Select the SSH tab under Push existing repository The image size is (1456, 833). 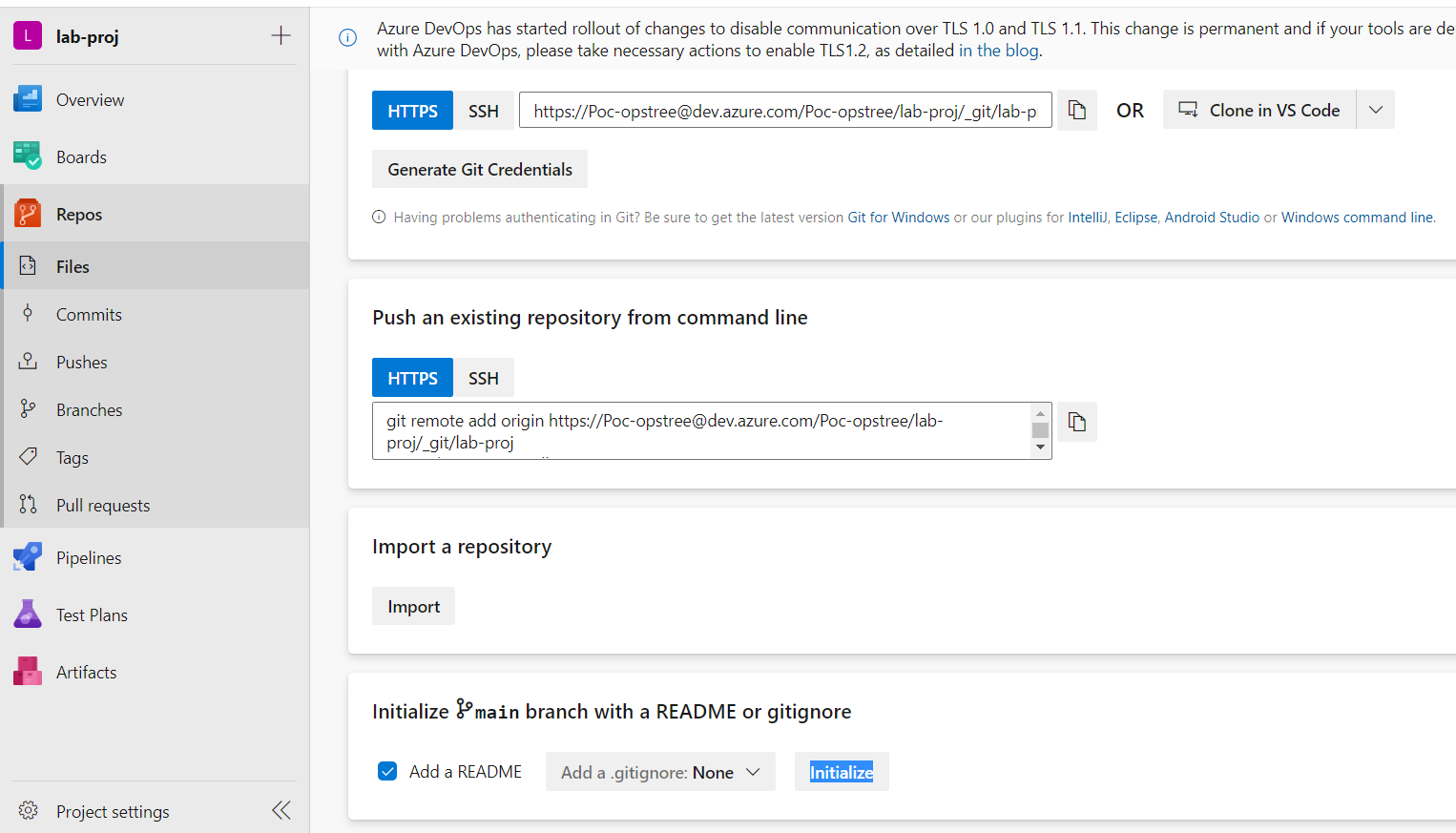(484, 378)
